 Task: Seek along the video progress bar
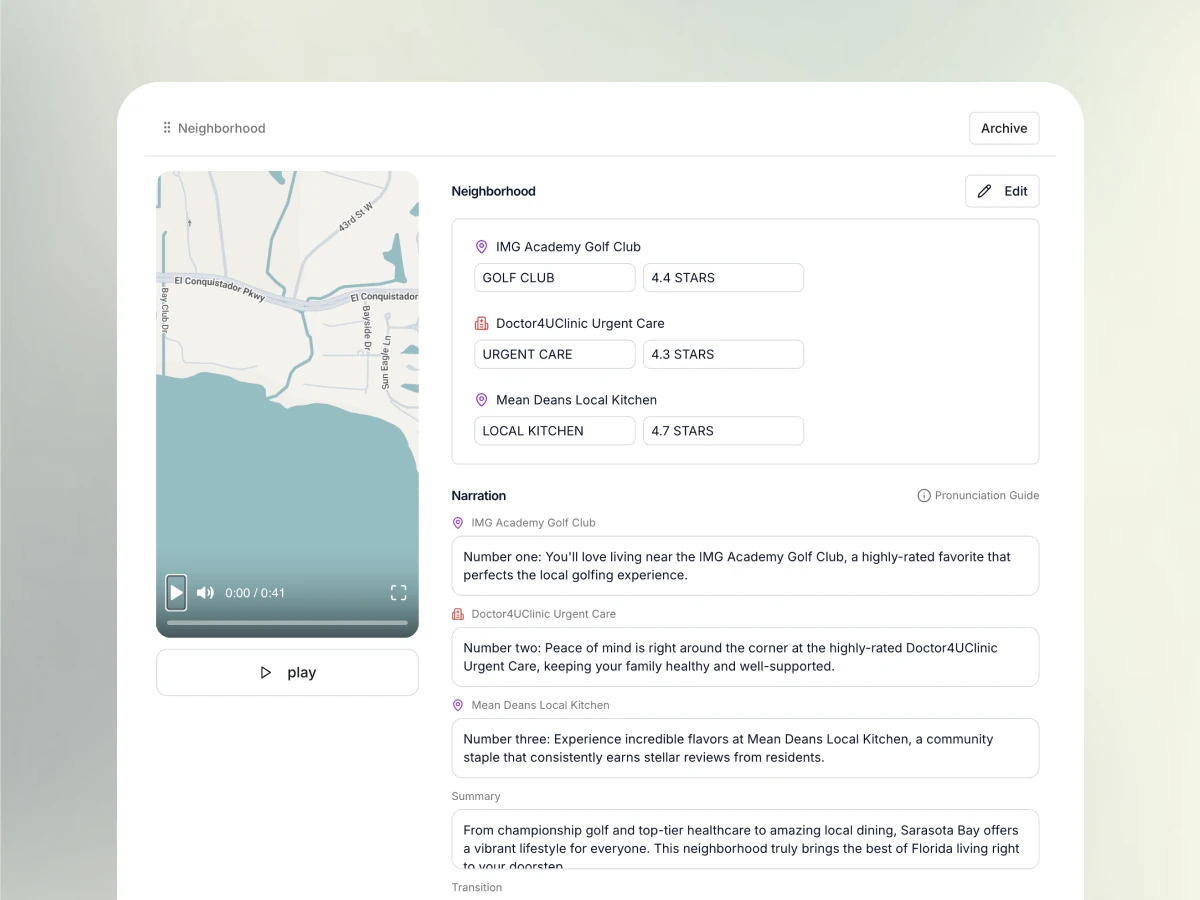tap(287, 623)
